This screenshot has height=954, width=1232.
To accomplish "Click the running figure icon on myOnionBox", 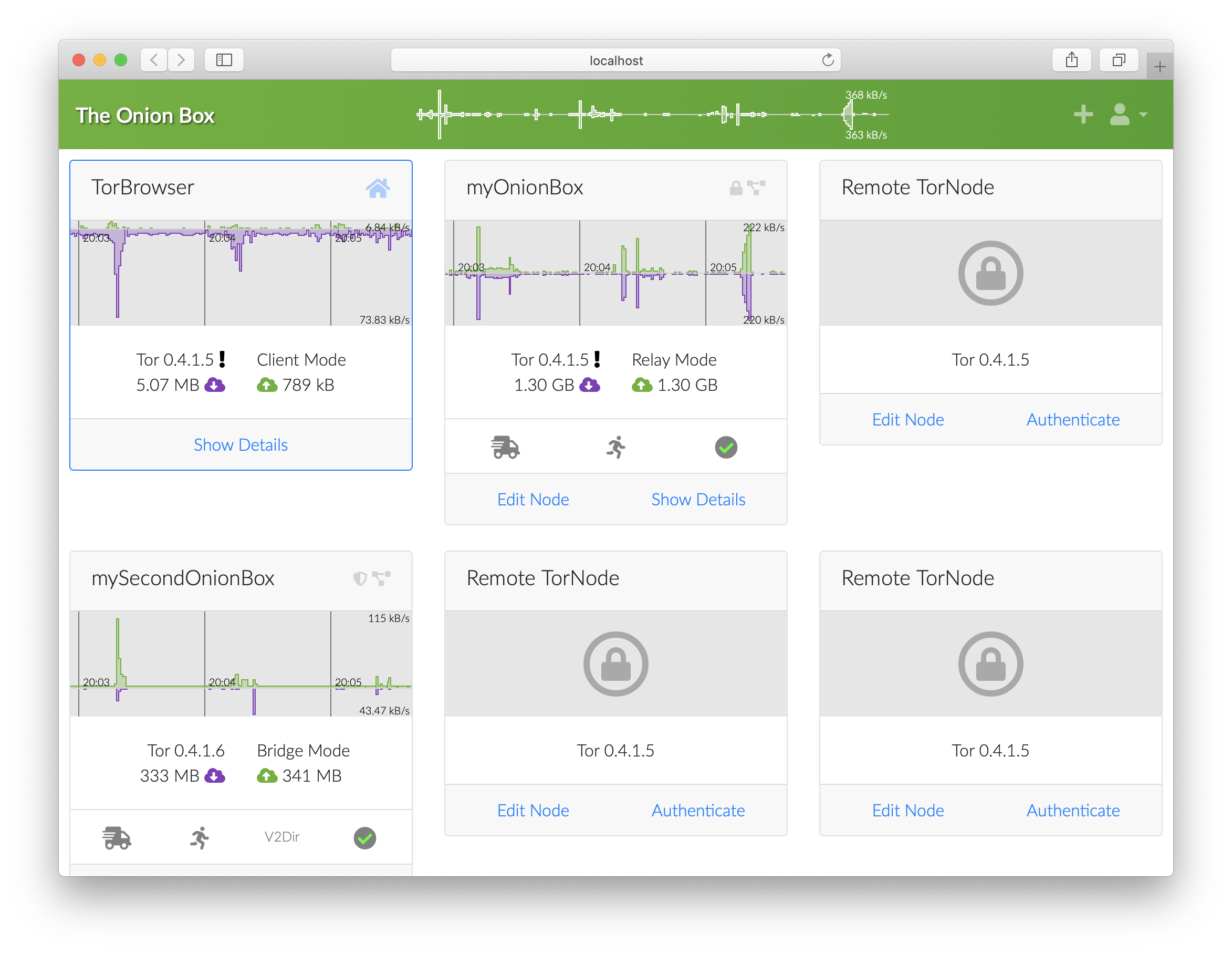I will coord(616,448).
